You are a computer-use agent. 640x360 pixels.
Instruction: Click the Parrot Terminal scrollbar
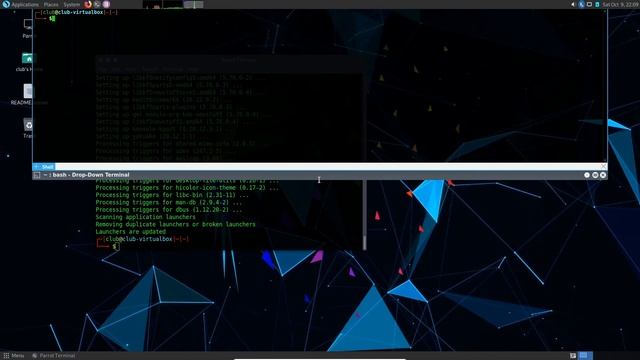pyautogui.click(x=364, y=214)
